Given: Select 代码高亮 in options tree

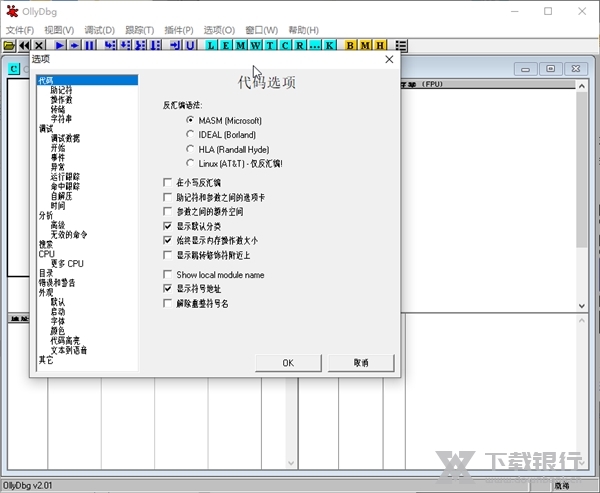Looking at the screenshot, I should 65,340.
